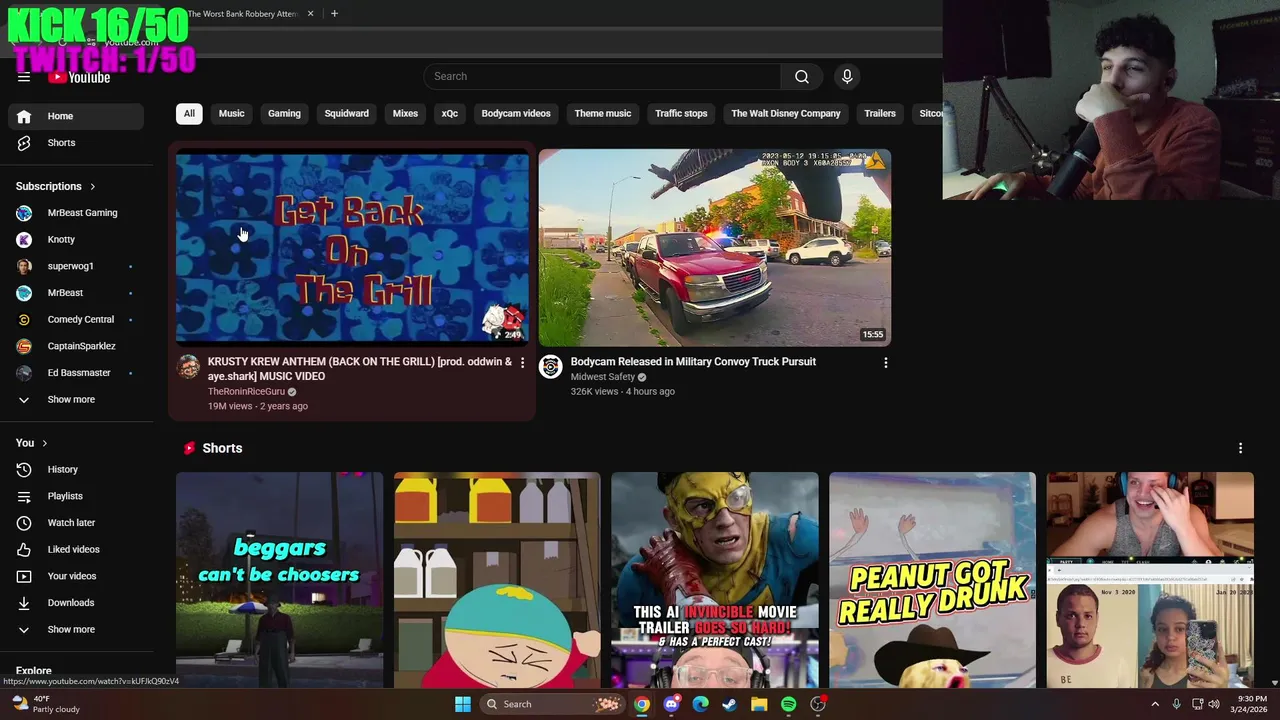Open Shorts section options menu

coord(1240,448)
